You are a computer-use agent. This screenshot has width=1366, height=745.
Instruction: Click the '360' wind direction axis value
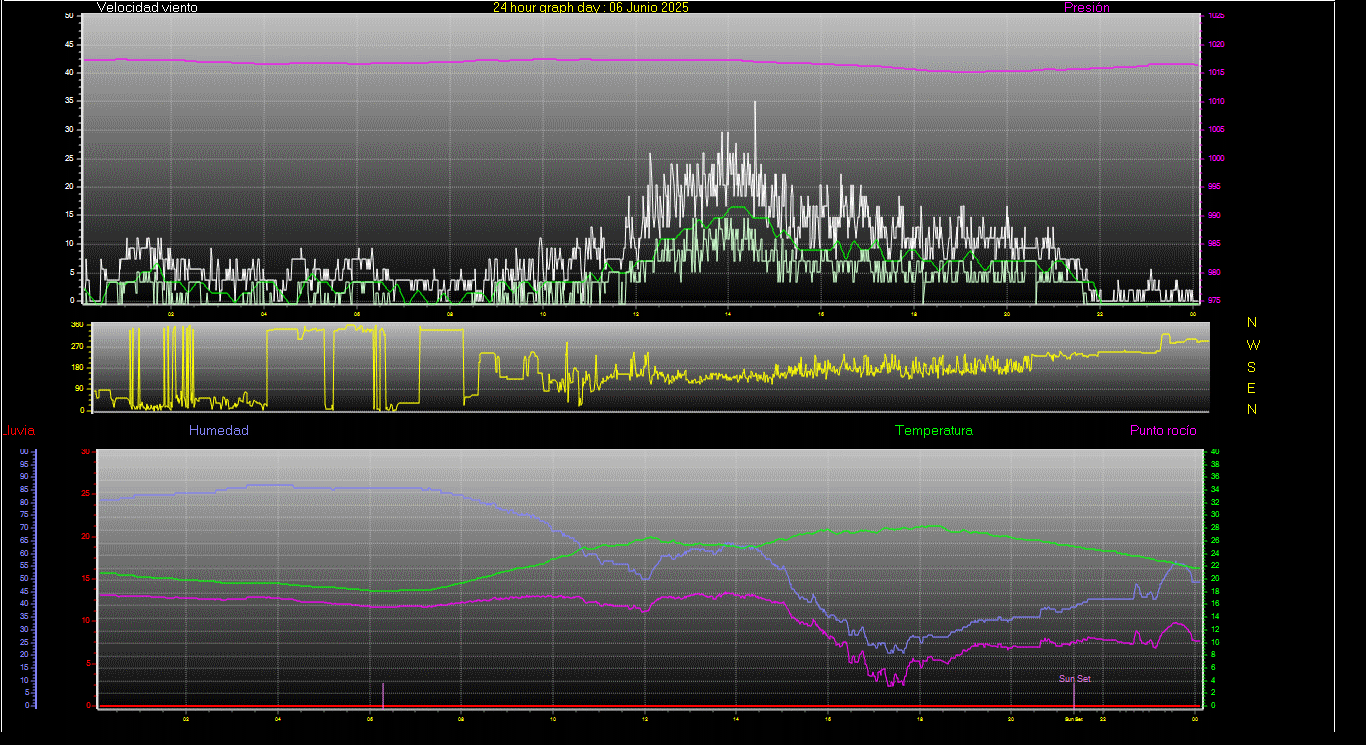pyautogui.click(x=76, y=325)
